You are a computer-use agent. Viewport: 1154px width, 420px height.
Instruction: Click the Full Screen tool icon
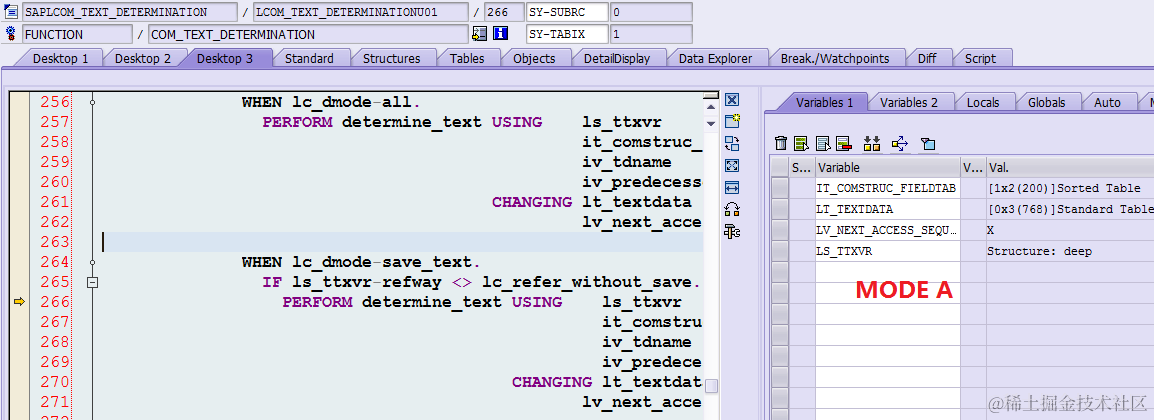[x=732, y=165]
